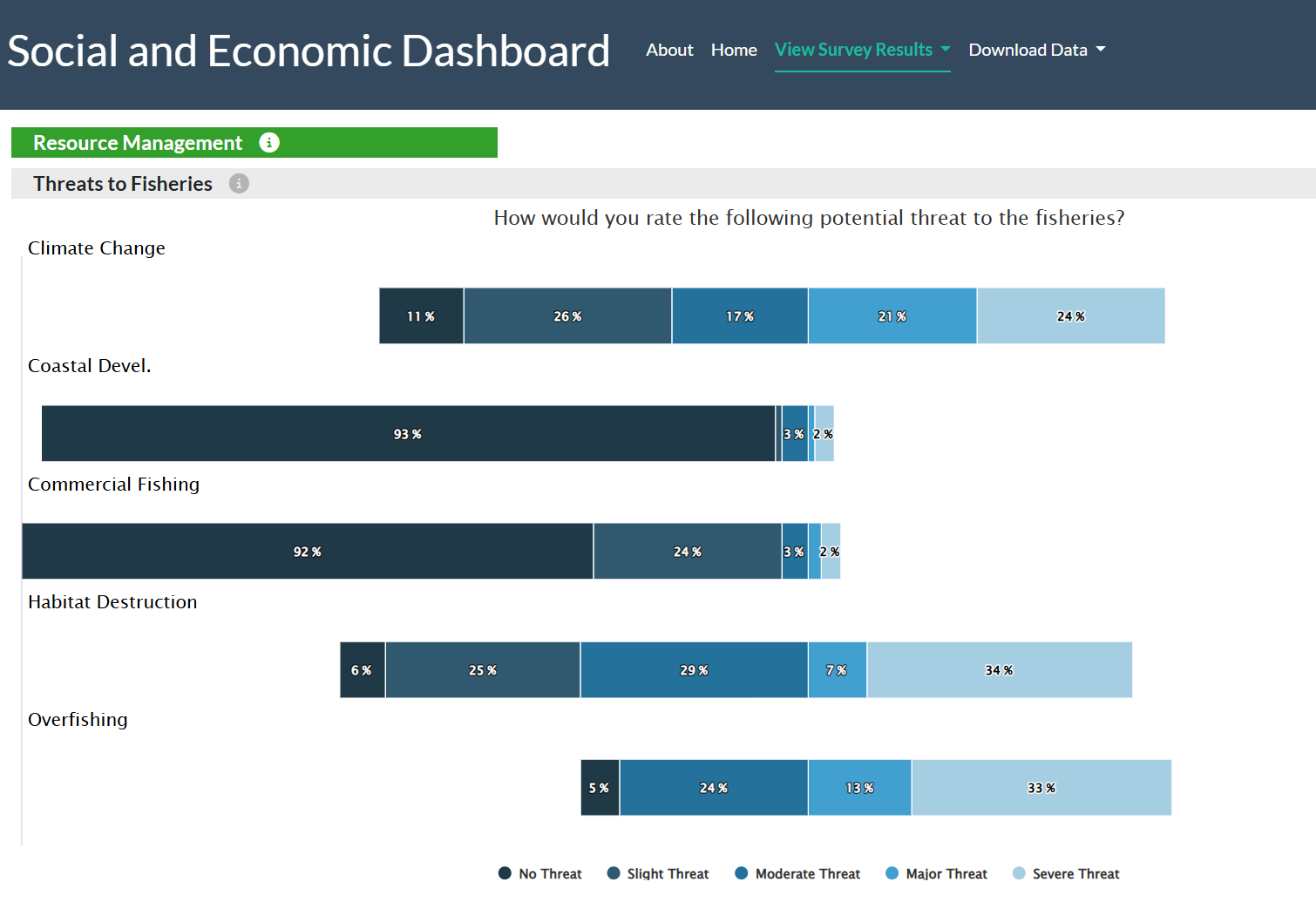Select the 24% Overfishing moderate segment
This screenshot has height=902, width=1316.
tap(714, 787)
